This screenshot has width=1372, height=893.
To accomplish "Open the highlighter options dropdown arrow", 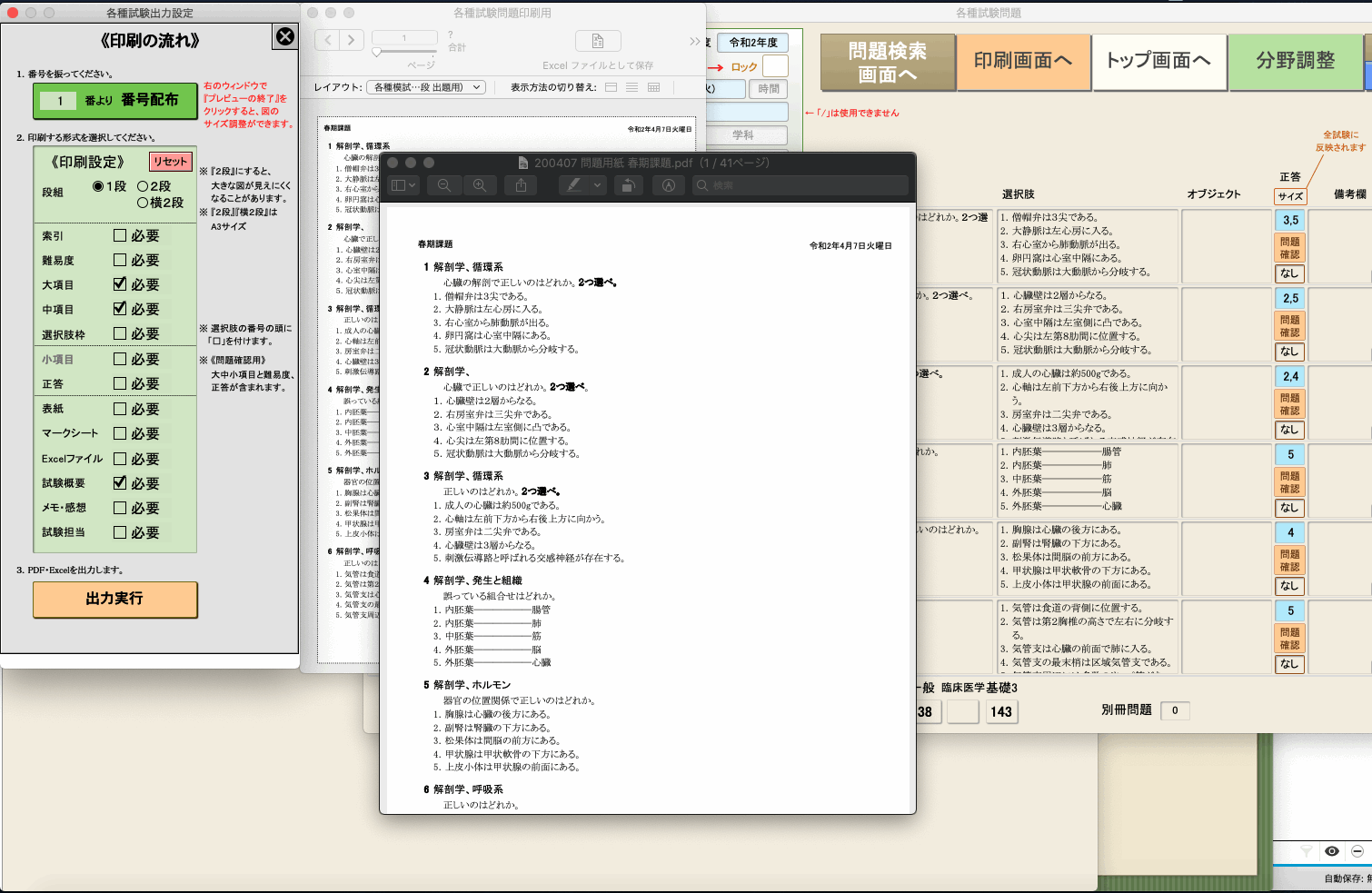I will tap(598, 185).
